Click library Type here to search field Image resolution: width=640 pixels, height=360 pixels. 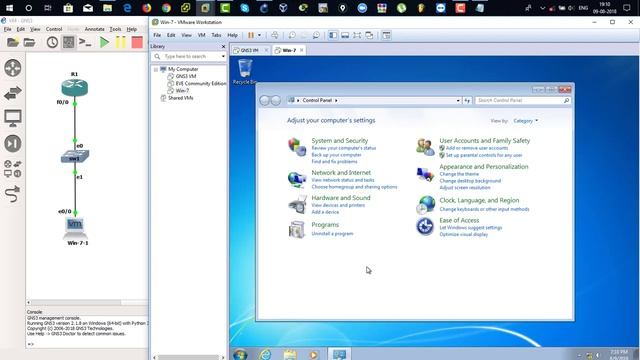tap(189, 56)
